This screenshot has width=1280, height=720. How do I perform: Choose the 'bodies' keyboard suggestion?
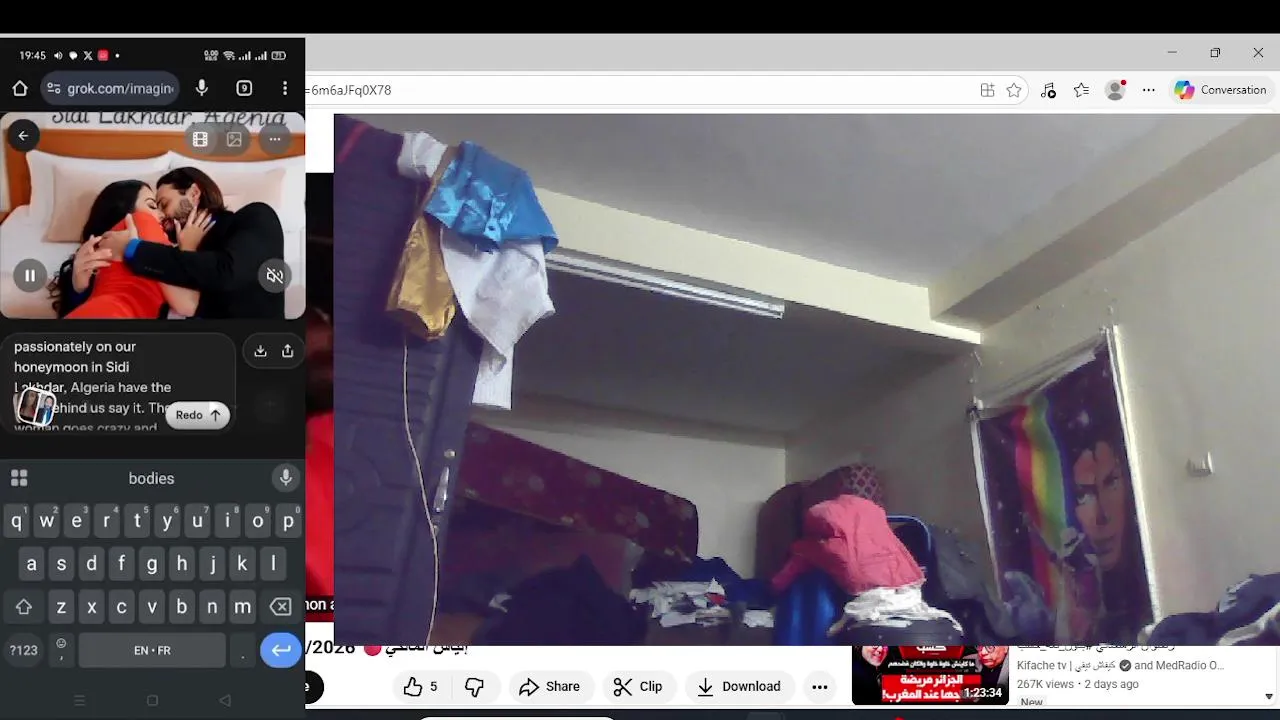click(x=152, y=478)
